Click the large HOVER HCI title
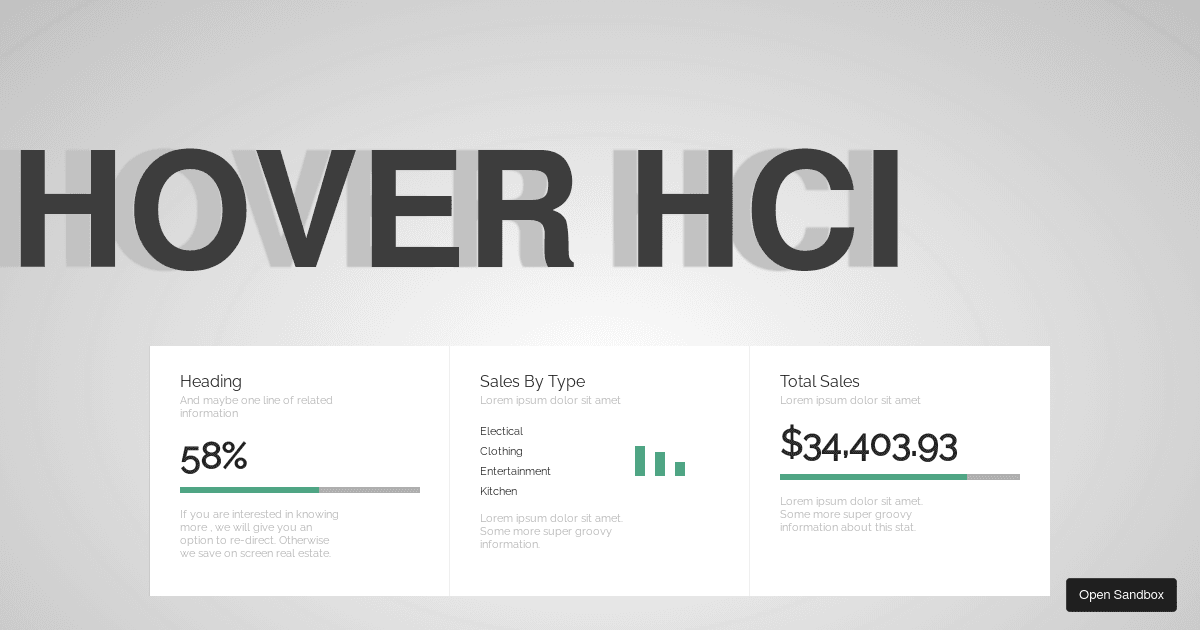The height and width of the screenshot is (630, 1200). tap(458, 210)
